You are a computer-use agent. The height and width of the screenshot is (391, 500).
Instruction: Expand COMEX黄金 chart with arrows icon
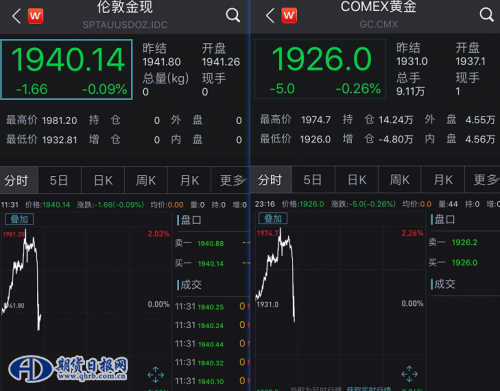(x=409, y=374)
